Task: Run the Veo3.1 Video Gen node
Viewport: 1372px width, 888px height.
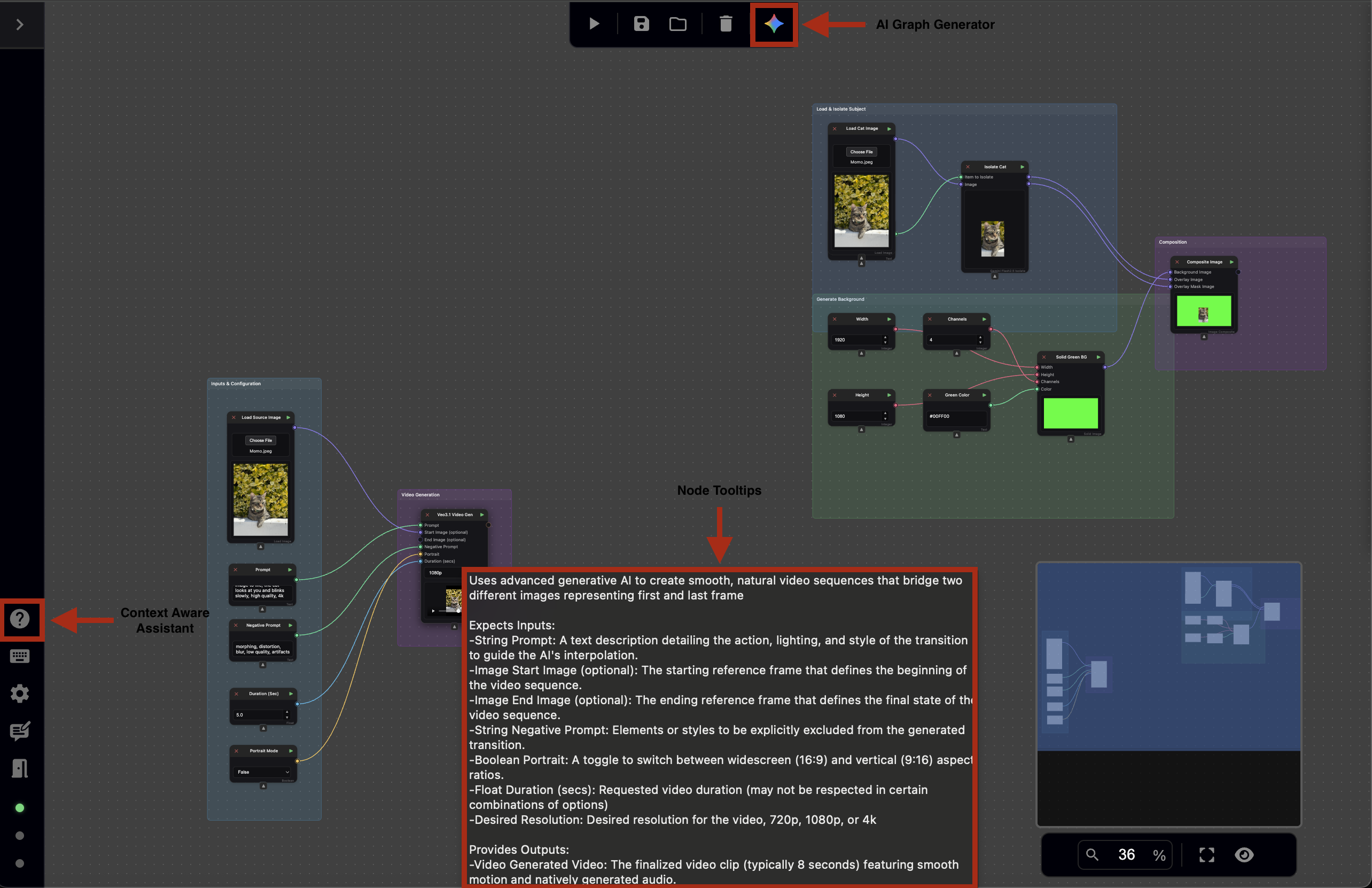Action: 482,515
